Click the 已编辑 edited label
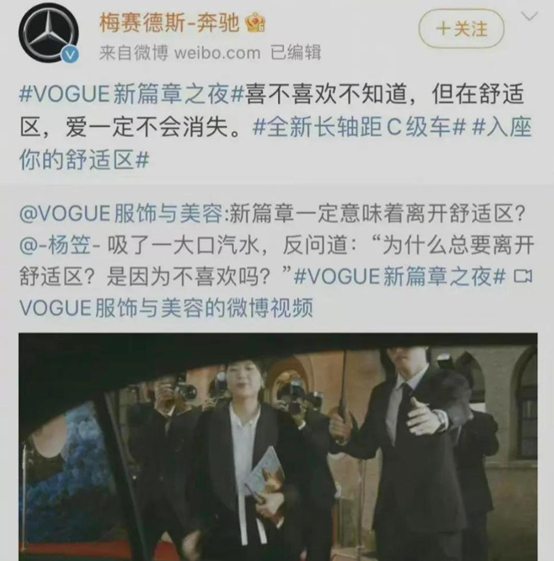Viewport: 554px width, 561px height. coord(296,53)
